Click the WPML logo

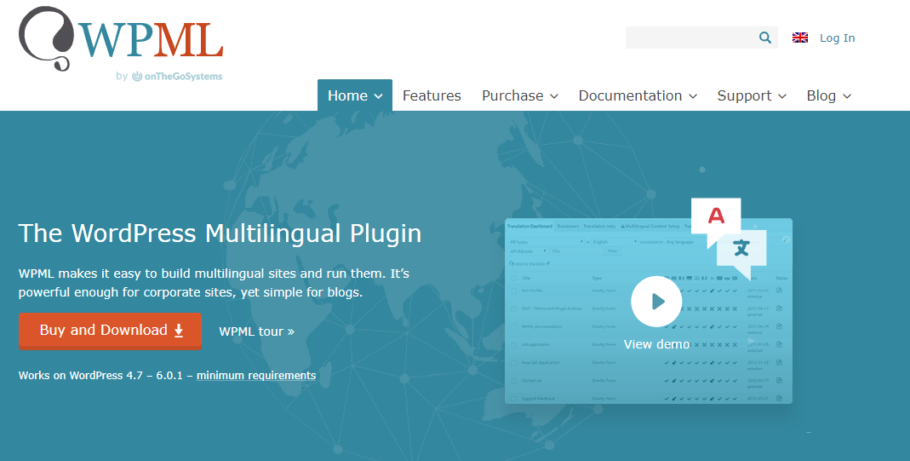pos(121,39)
